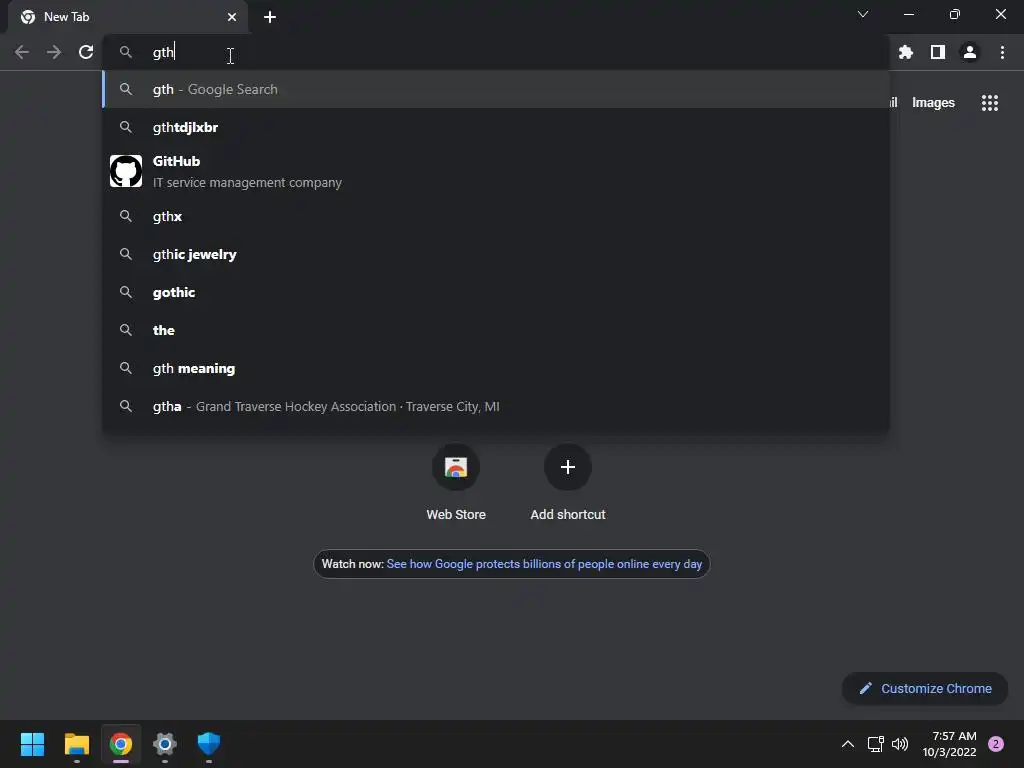Toggle the side panel icon
The image size is (1024, 768).
coord(938,52)
